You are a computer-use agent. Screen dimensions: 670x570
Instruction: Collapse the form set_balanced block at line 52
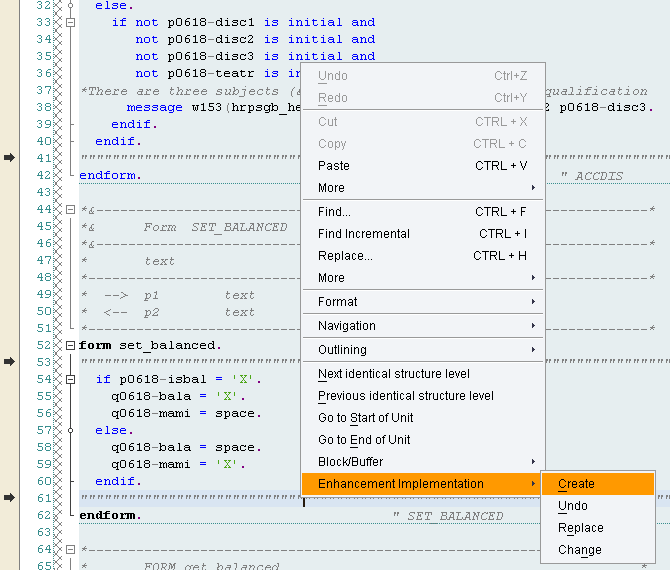71,345
